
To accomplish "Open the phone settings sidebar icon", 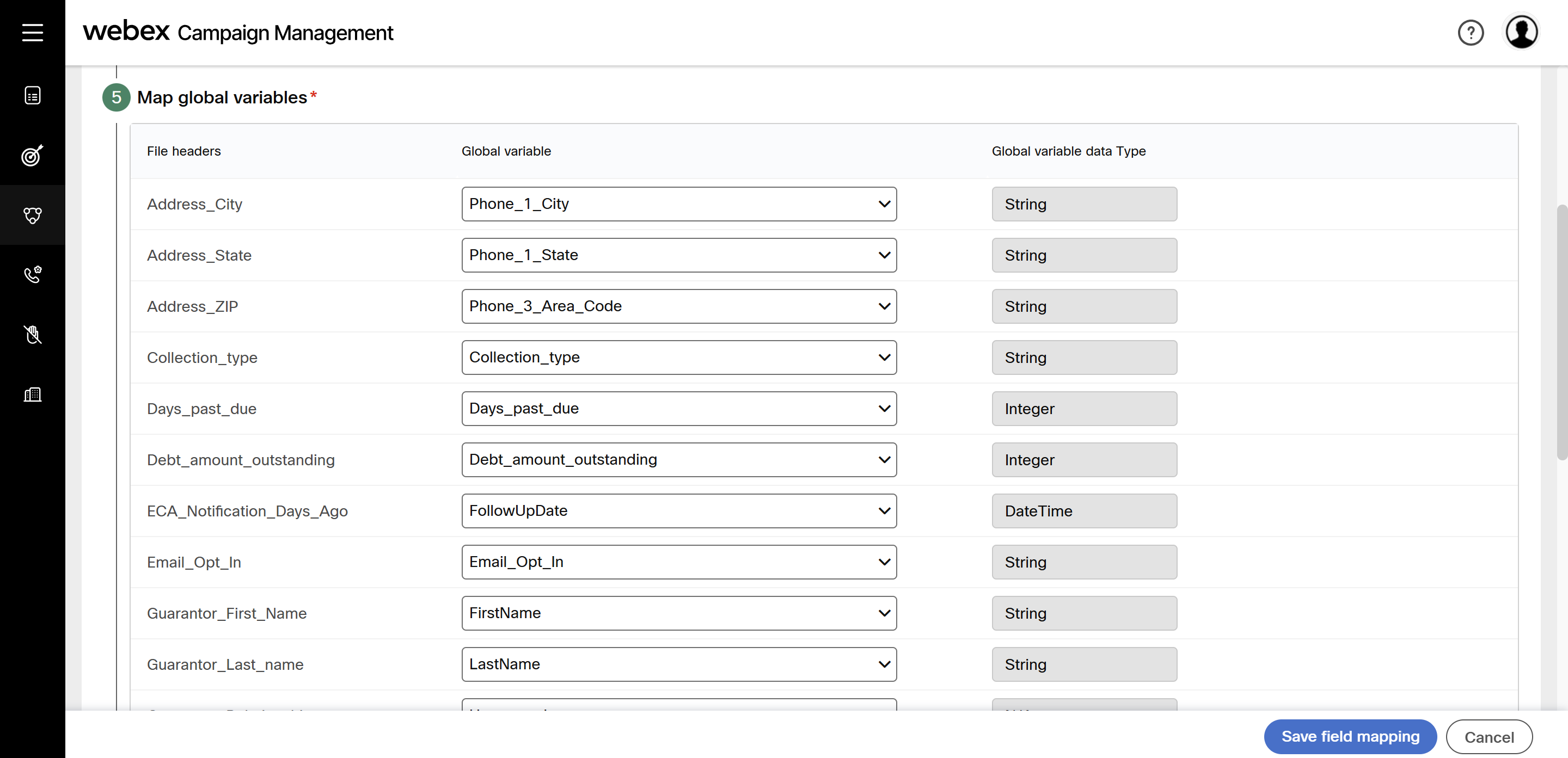I will pos(32,274).
